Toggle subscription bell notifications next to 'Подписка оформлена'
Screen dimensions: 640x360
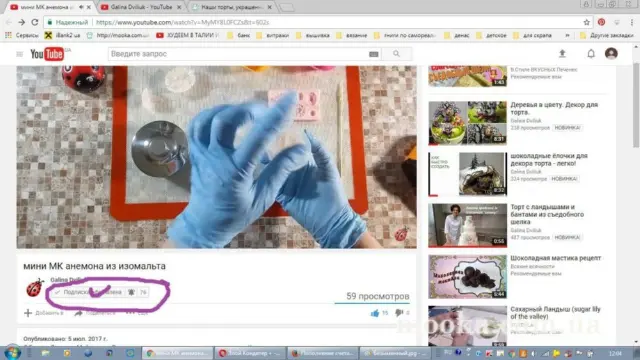(131, 292)
